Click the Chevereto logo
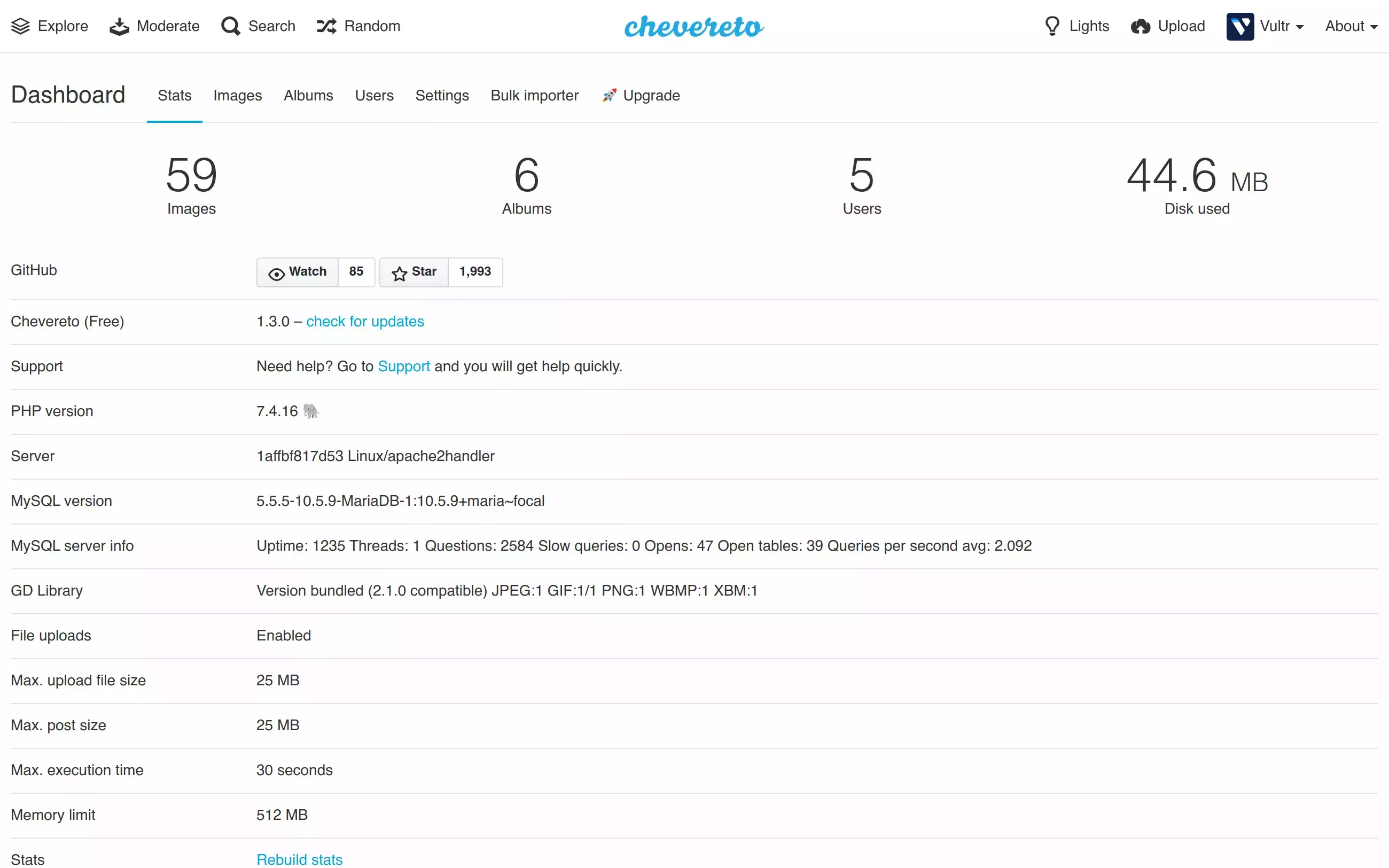The image size is (1389, 868). [694, 26]
